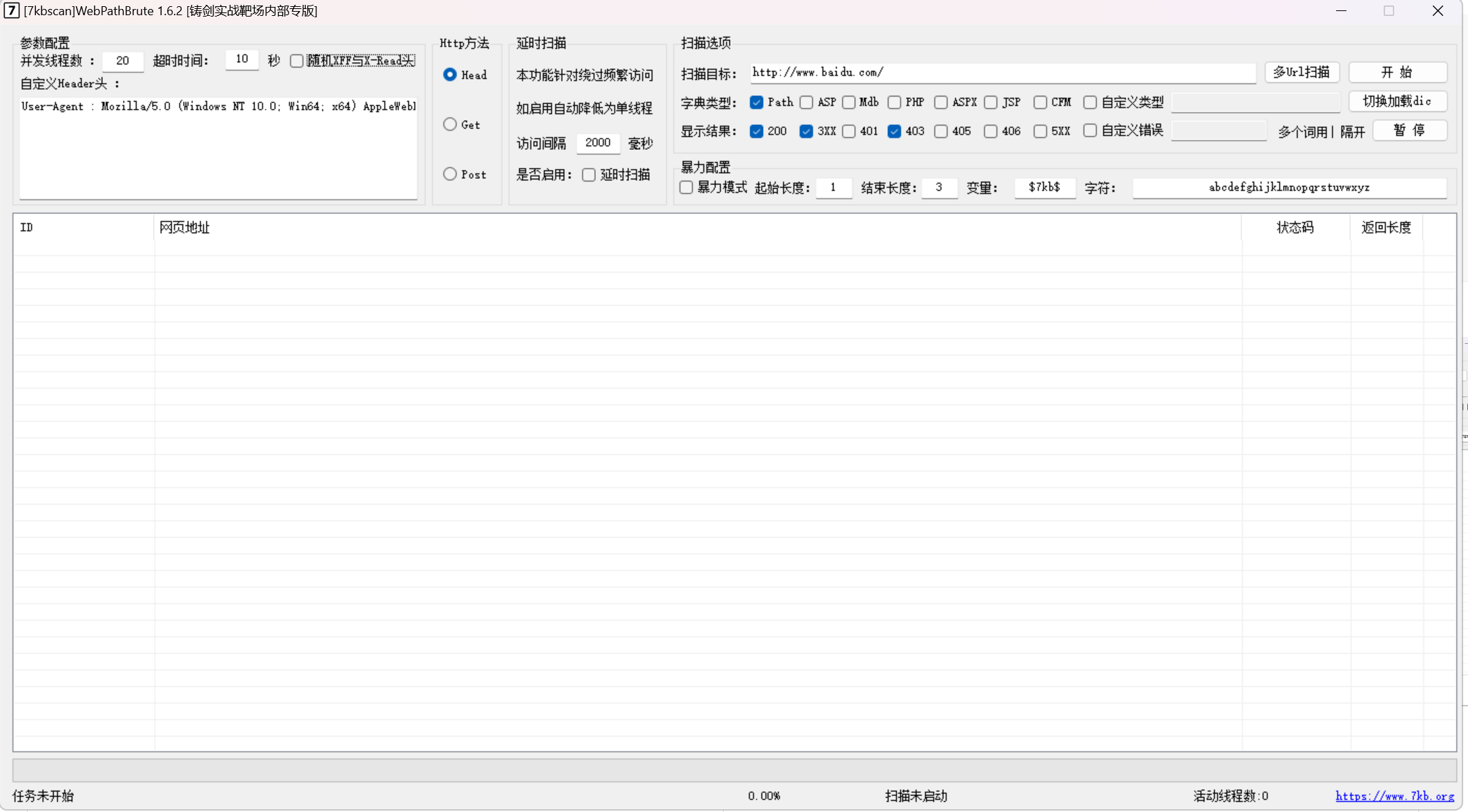1468x812 pixels.
Task: Click the scan progress bar
Action: (x=734, y=770)
